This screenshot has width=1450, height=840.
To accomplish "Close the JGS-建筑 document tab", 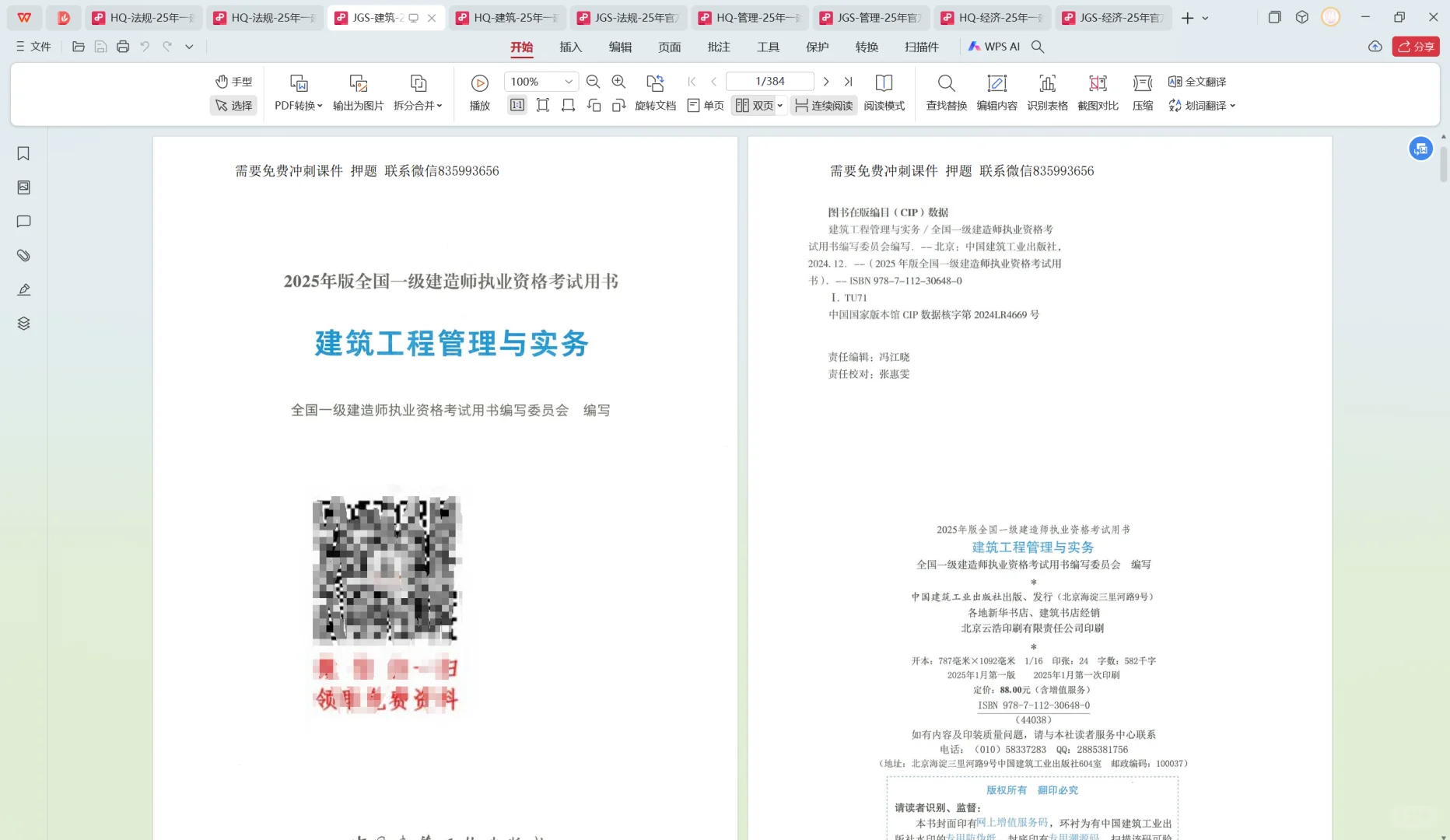I will tap(432, 18).
